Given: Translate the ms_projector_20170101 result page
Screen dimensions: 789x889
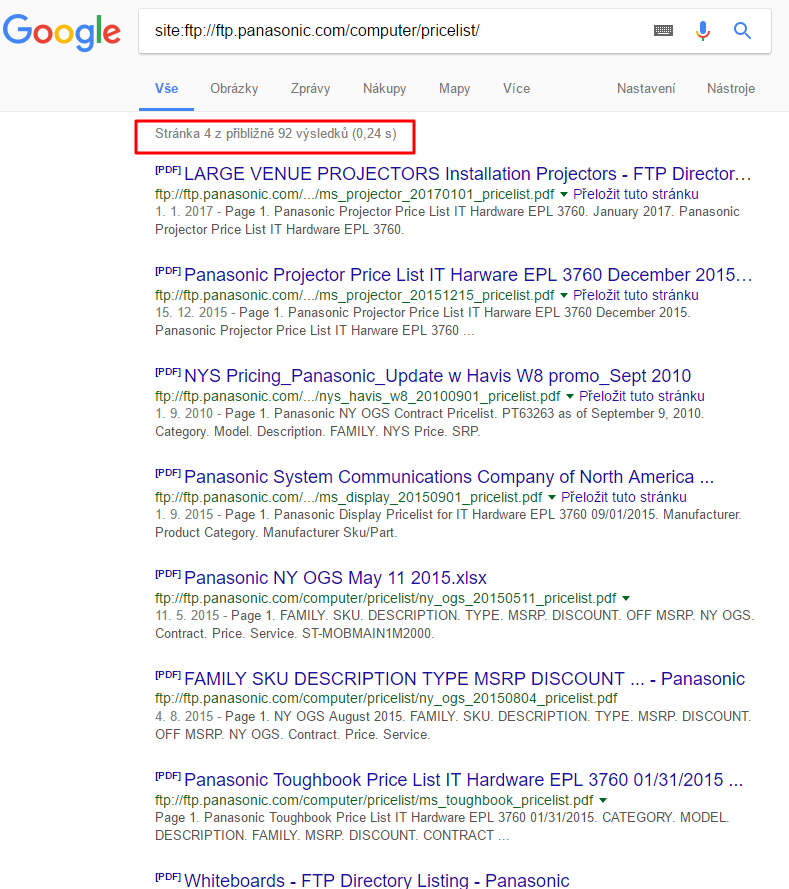Looking at the screenshot, I should pos(635,194).
